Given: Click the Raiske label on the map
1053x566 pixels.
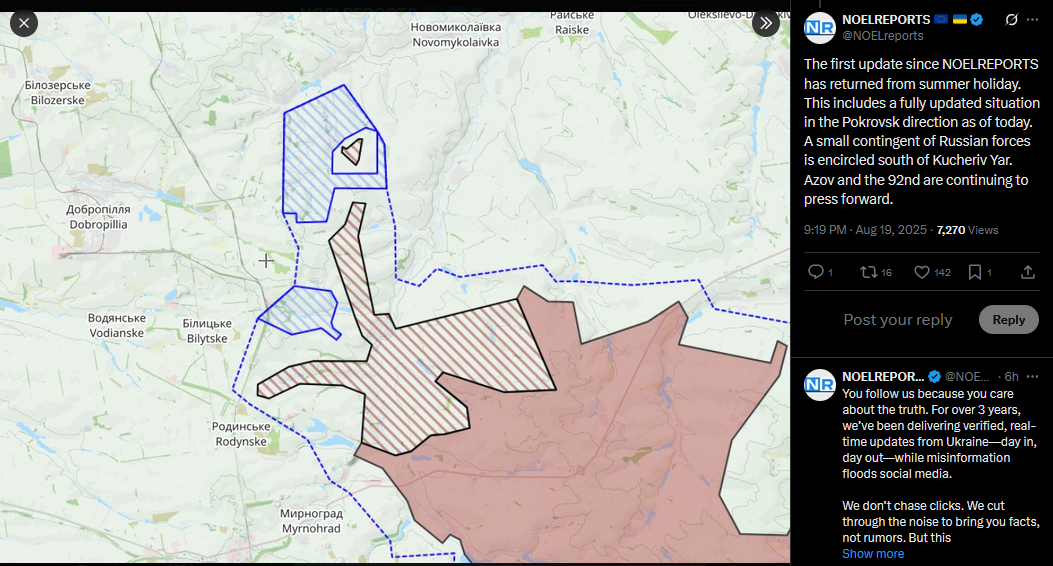Looking at the screenshot, I should (x=572, y=23).
